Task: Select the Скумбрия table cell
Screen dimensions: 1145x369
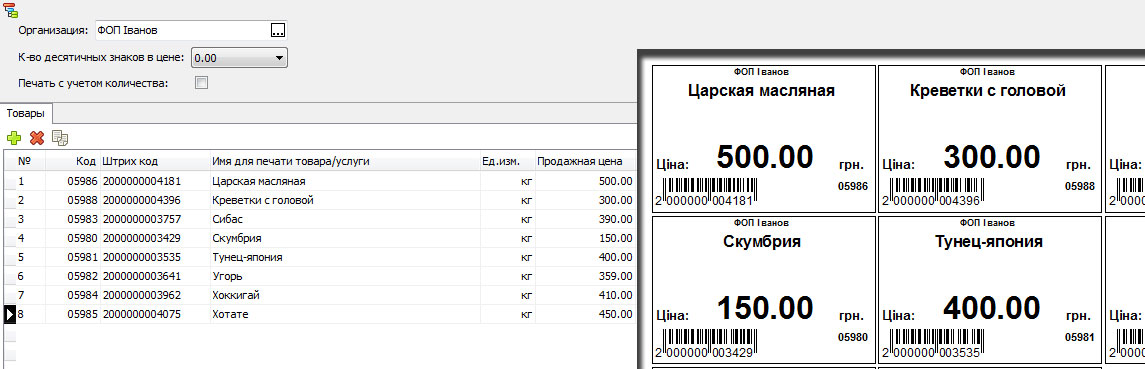Action: click(x=345, y=238)
